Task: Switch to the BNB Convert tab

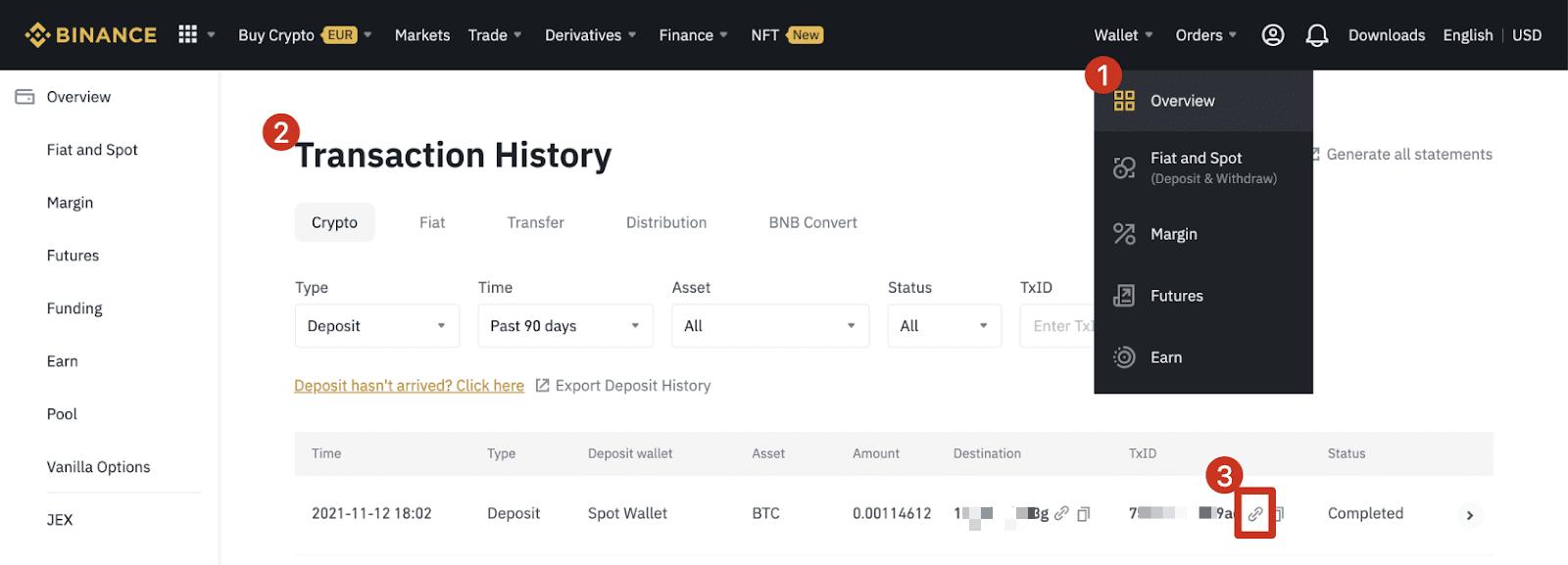Action: click(x=812, y=222)
